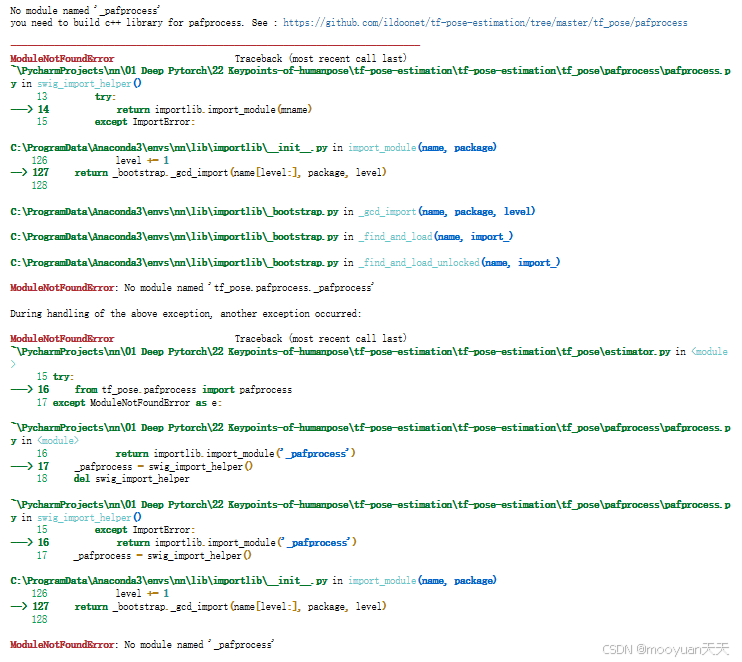Click first line 126 "level += 1"
742x662 pixels.
(x=142, y=160)
